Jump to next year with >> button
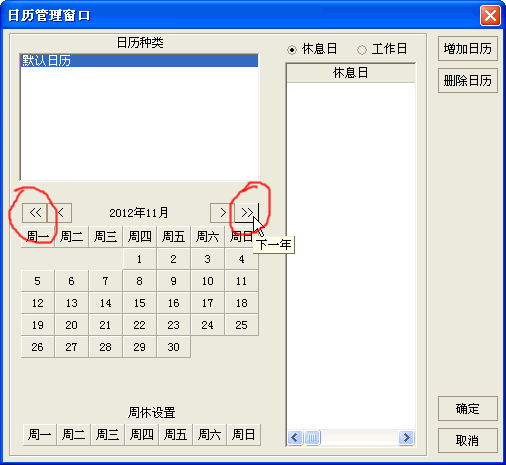 tap(247, 213)
